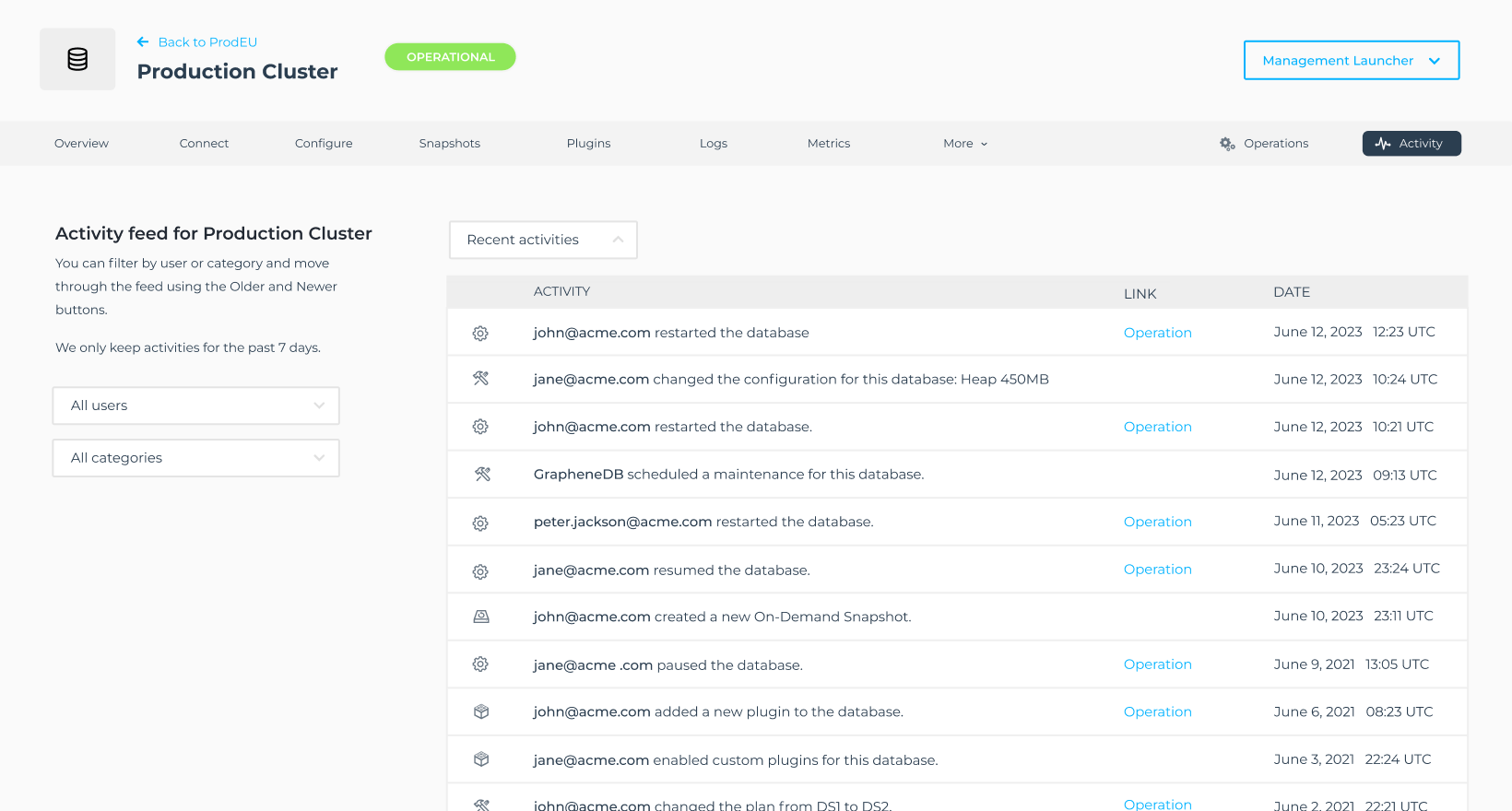Expand the All users filter dropdown
The image size is (1512, 811).
pyautogui.click(x=195, y=405)
